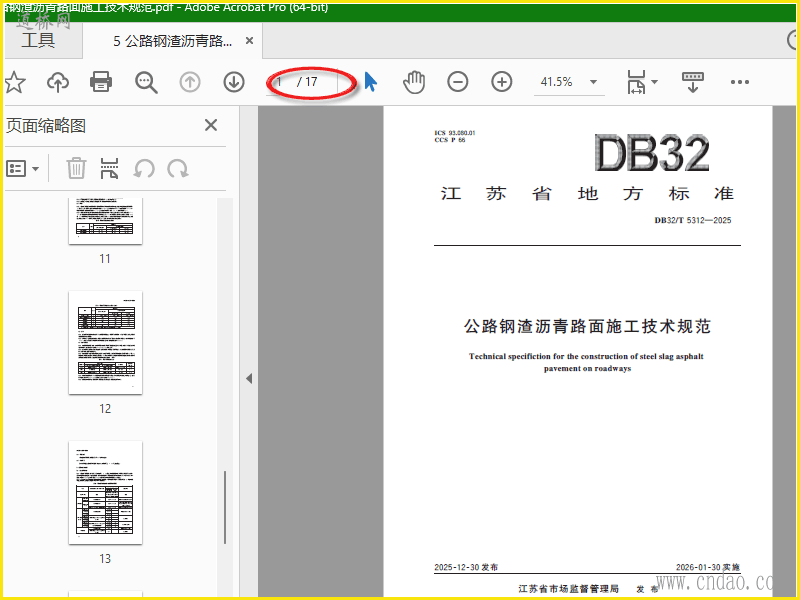This screenshot has width=800, height=600.
Task: Click the document title 公路钢渣沥青路面施工技术规范
Action: tap(587, 327)
